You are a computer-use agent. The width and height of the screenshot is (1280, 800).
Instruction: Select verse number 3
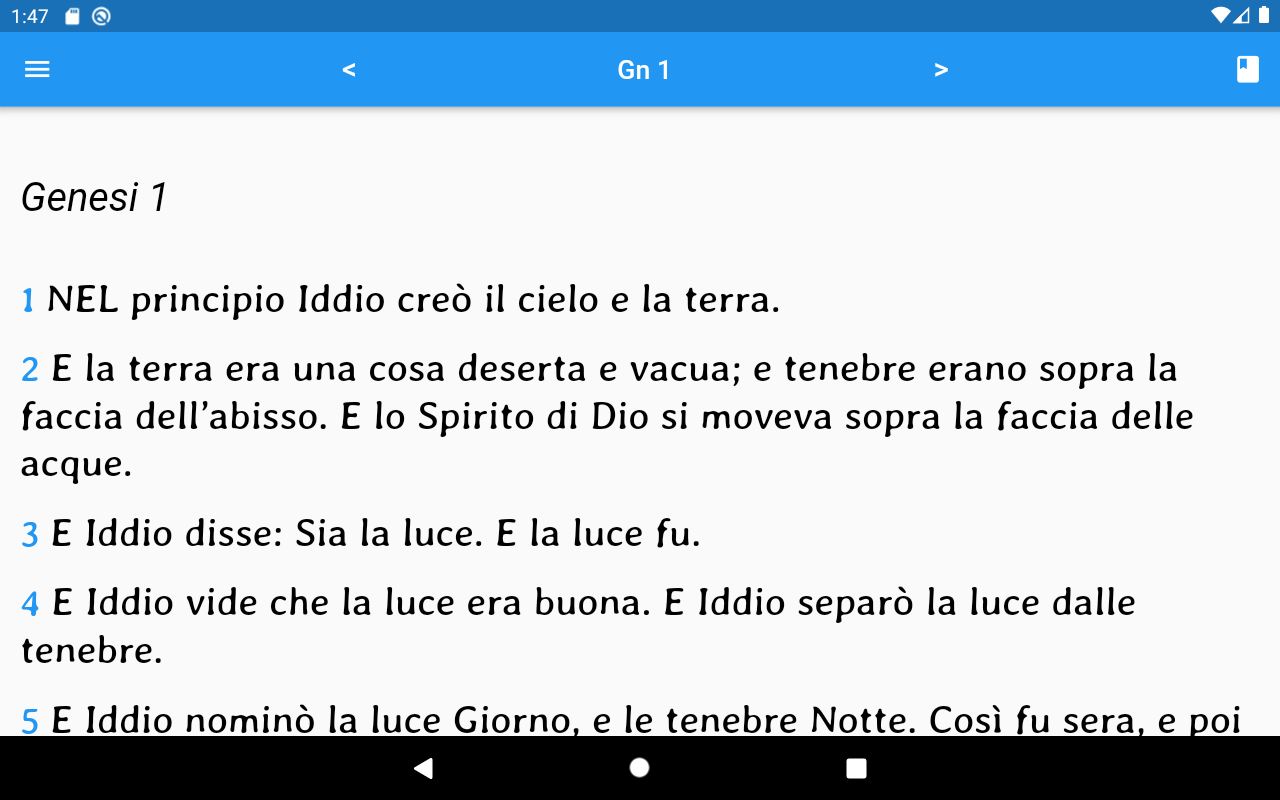(30, 535)
